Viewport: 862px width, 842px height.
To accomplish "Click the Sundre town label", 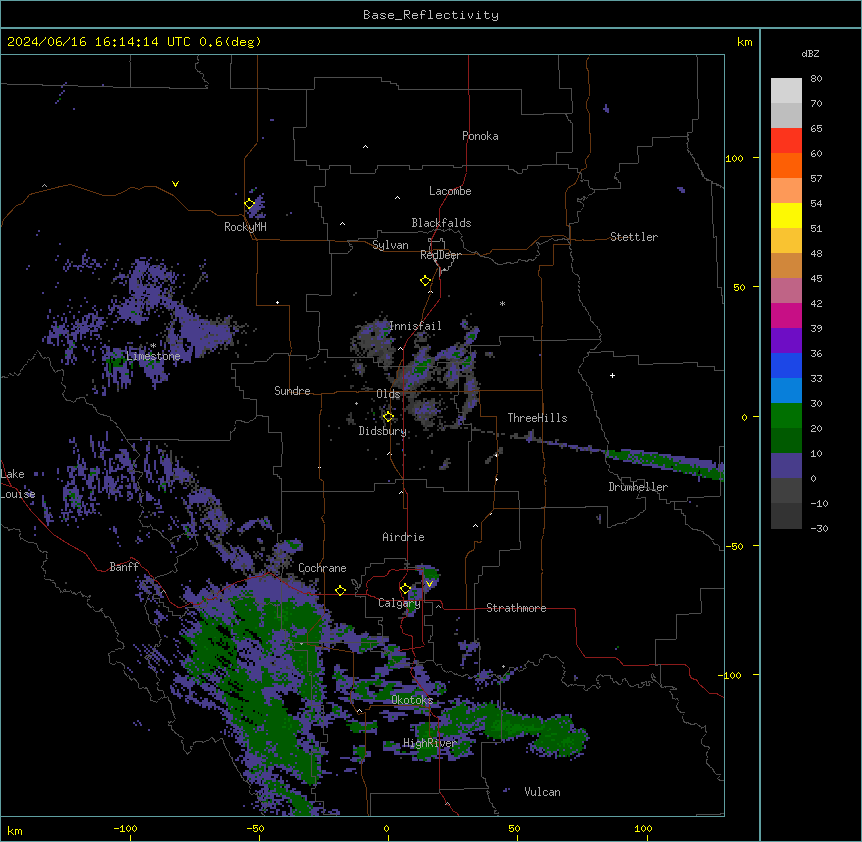I will [292, 391].
